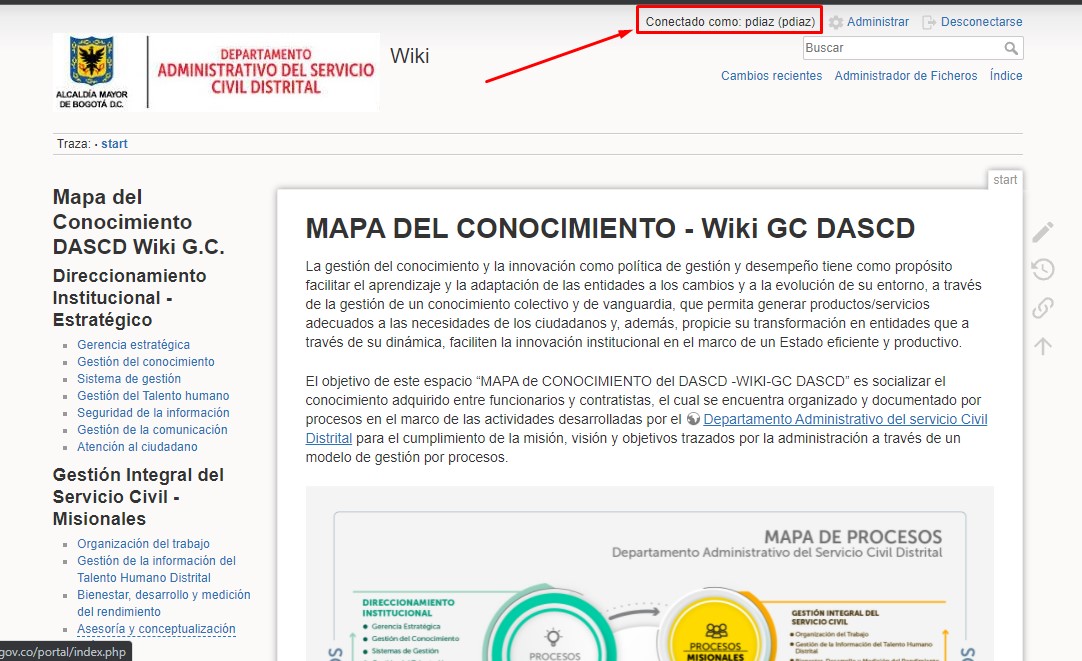Follow Departamento Administrativo del servicio Civil Distrital link

click(845, 419)
